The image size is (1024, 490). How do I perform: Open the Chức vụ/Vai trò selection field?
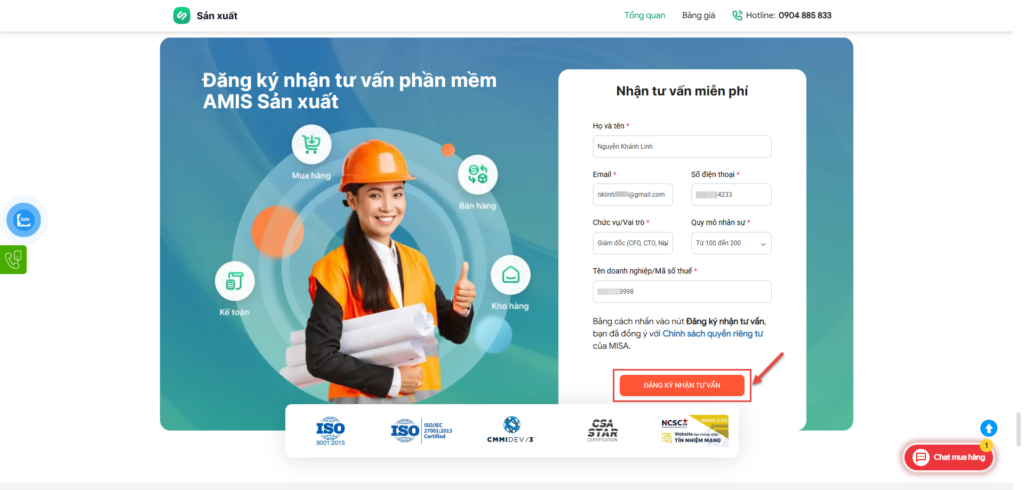633,243
